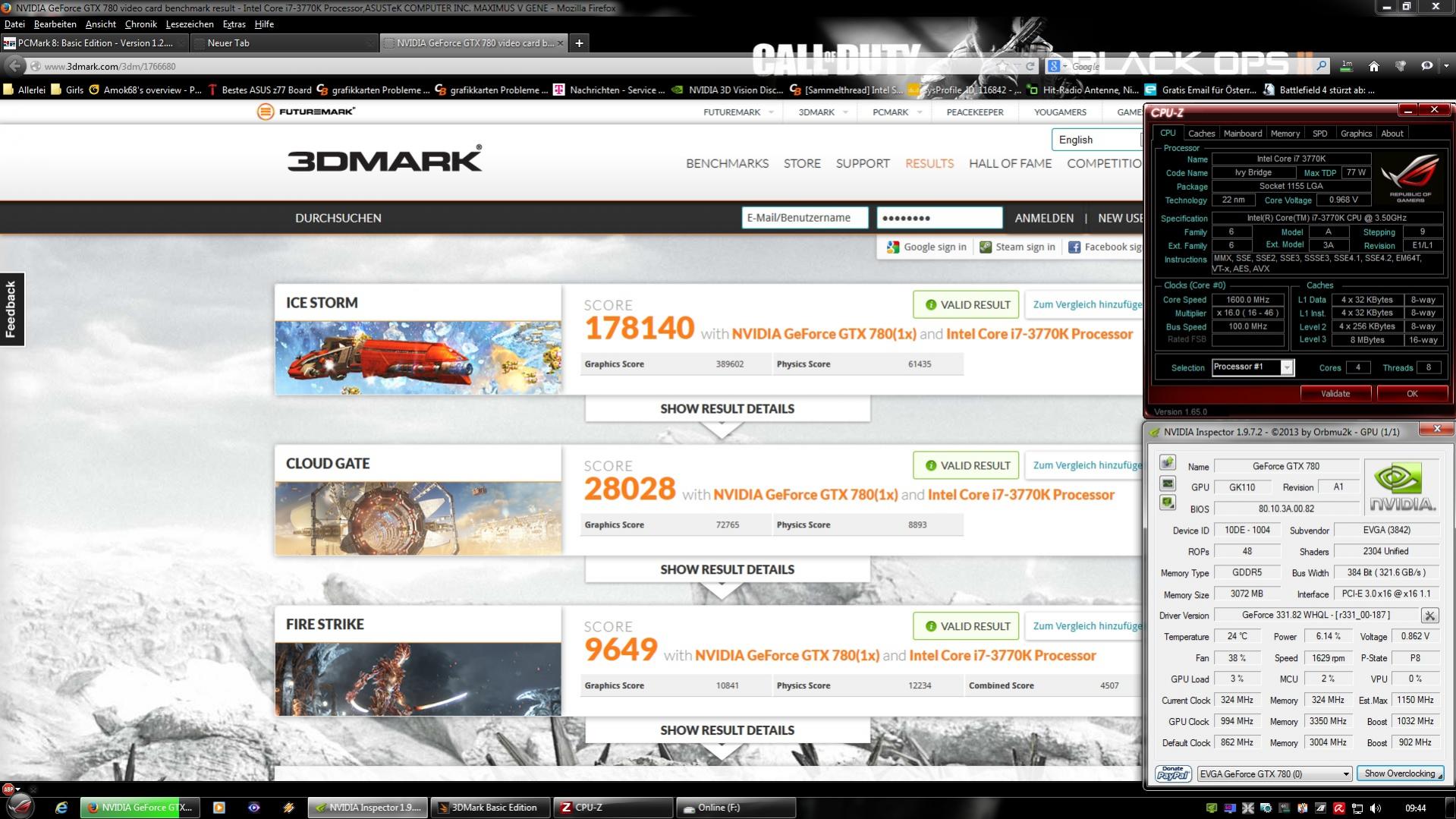Click the chat bubble toolbar icon

[1426, 66]
